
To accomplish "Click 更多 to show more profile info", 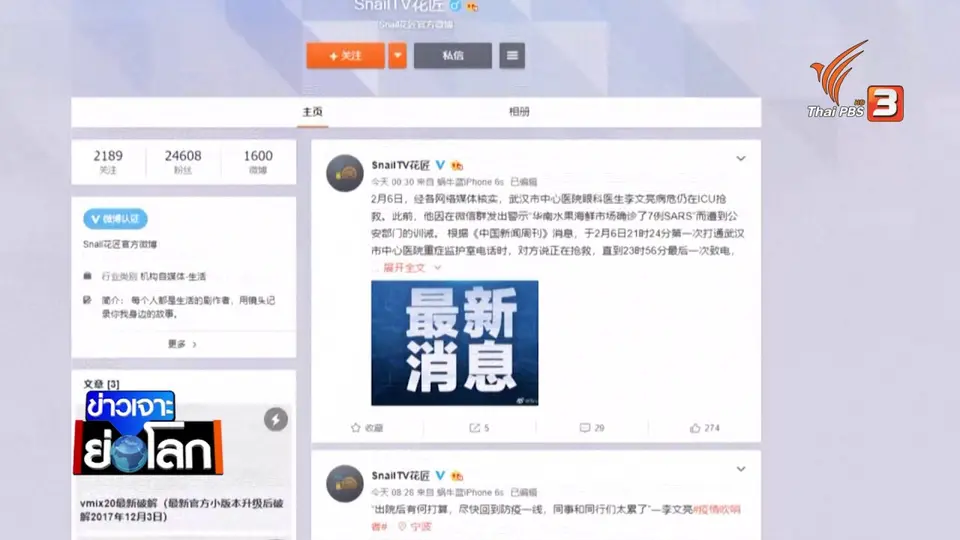I will pos(182,344).
